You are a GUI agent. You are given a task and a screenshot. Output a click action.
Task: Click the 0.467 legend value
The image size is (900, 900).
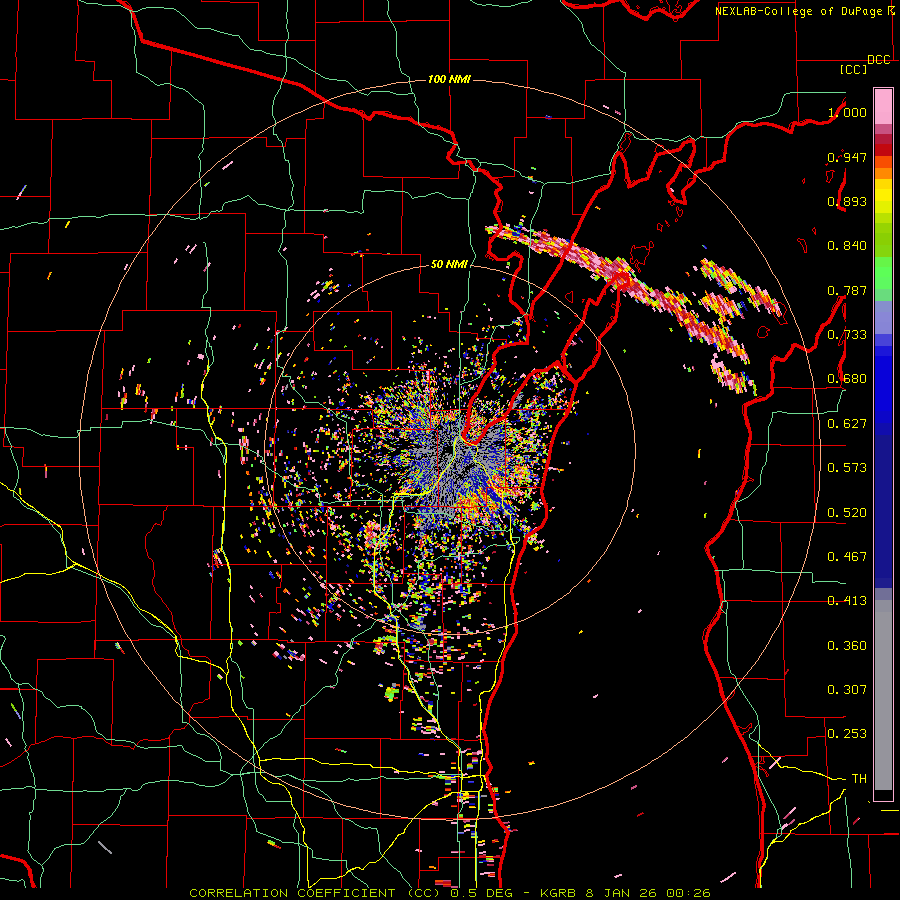[x=847, y=557]
